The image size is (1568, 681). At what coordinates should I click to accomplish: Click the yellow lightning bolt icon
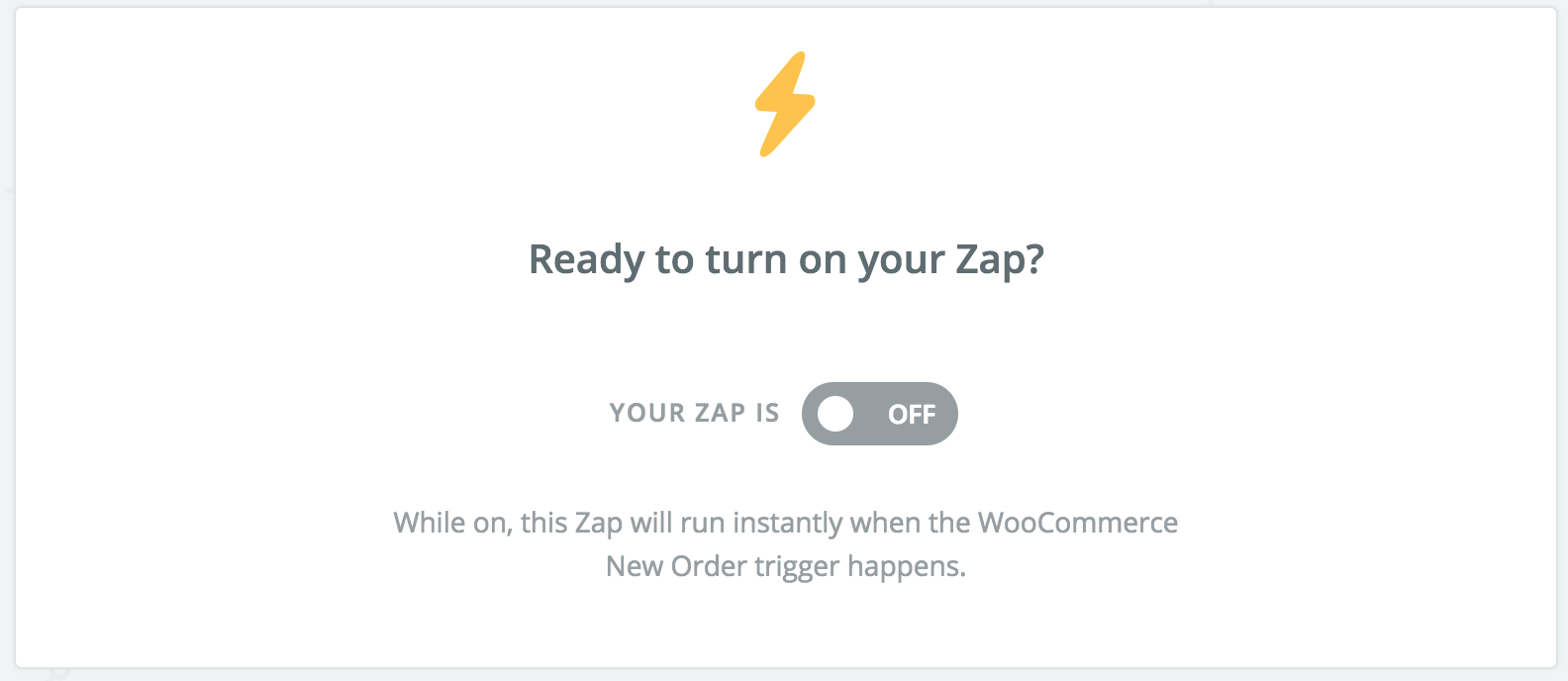[785, 104]
